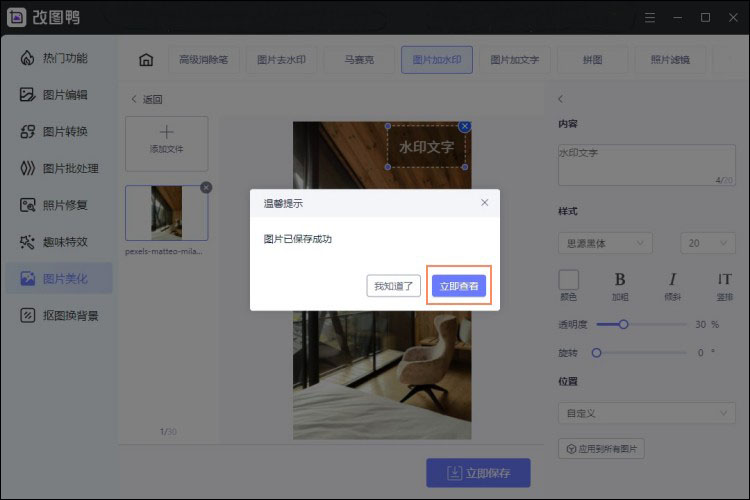This screenshot has height=500, width=750.
Task: Toggle vertical text (竖排) option
Action: (x=725, y=280)
